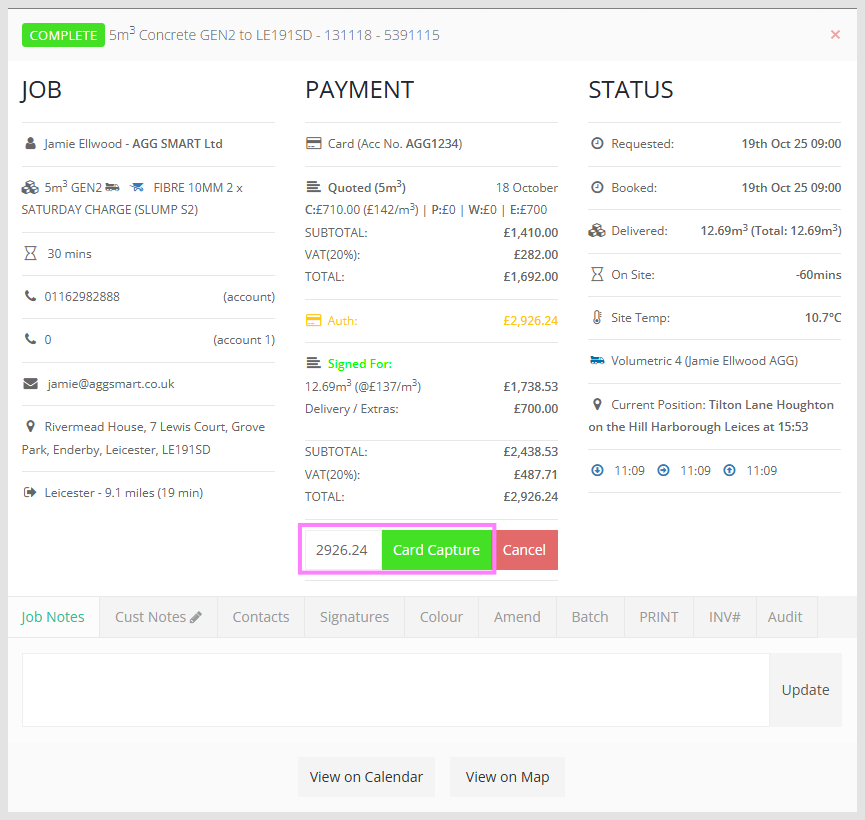The width and height of the screenshot is (865, 820).
Task: Click the thermometer icon next to Site Temp
Action: pyautogui.click(x=597, y=317)
